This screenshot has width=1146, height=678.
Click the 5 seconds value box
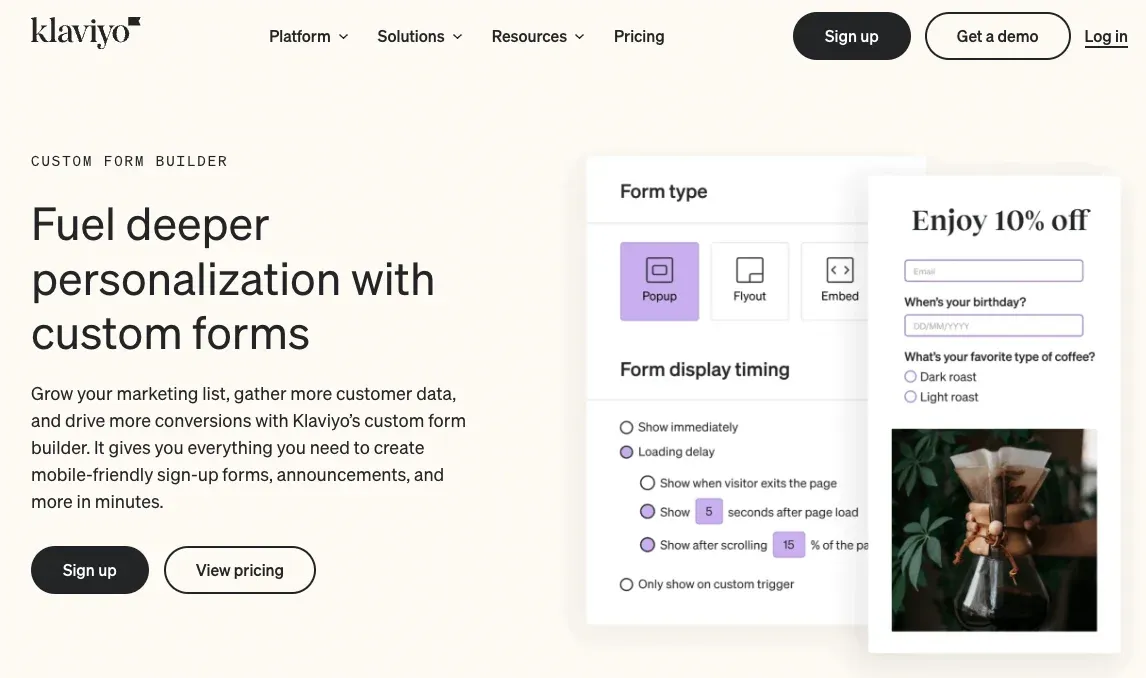(709, 511)
